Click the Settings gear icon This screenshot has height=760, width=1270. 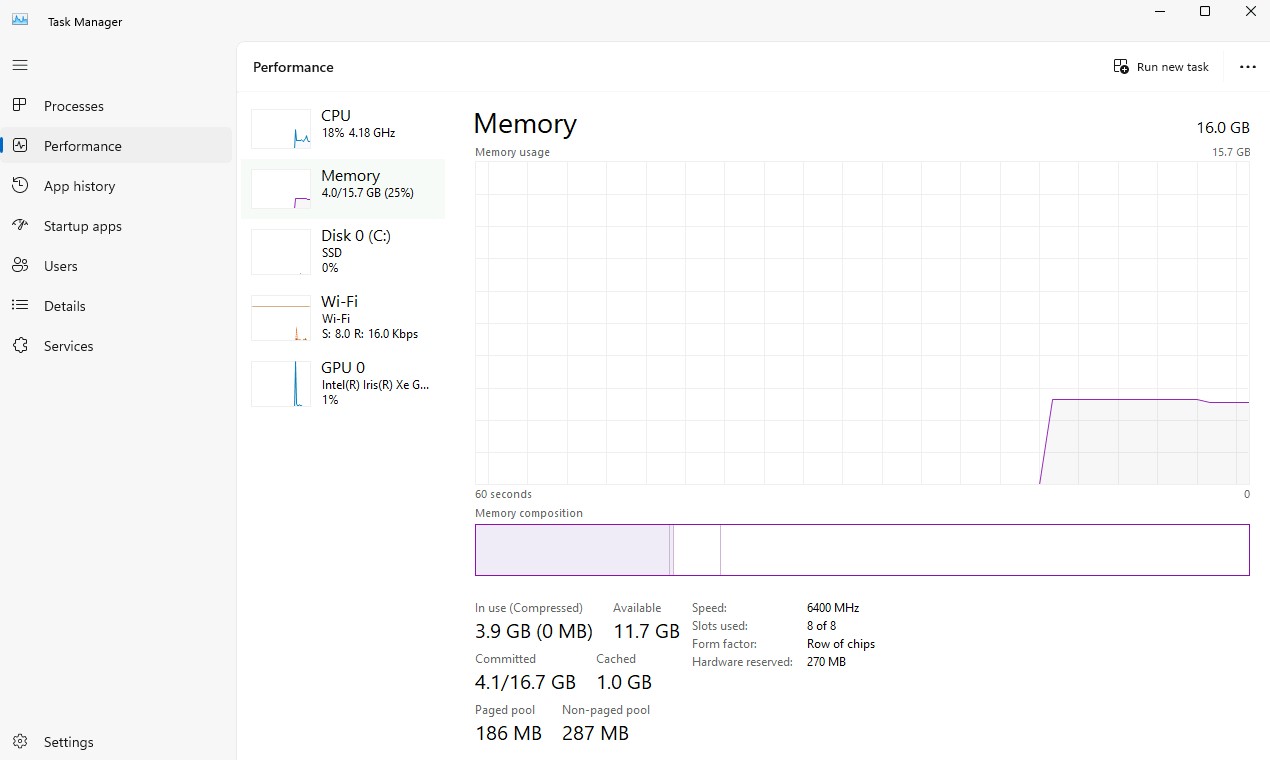[x=20, y=742]
